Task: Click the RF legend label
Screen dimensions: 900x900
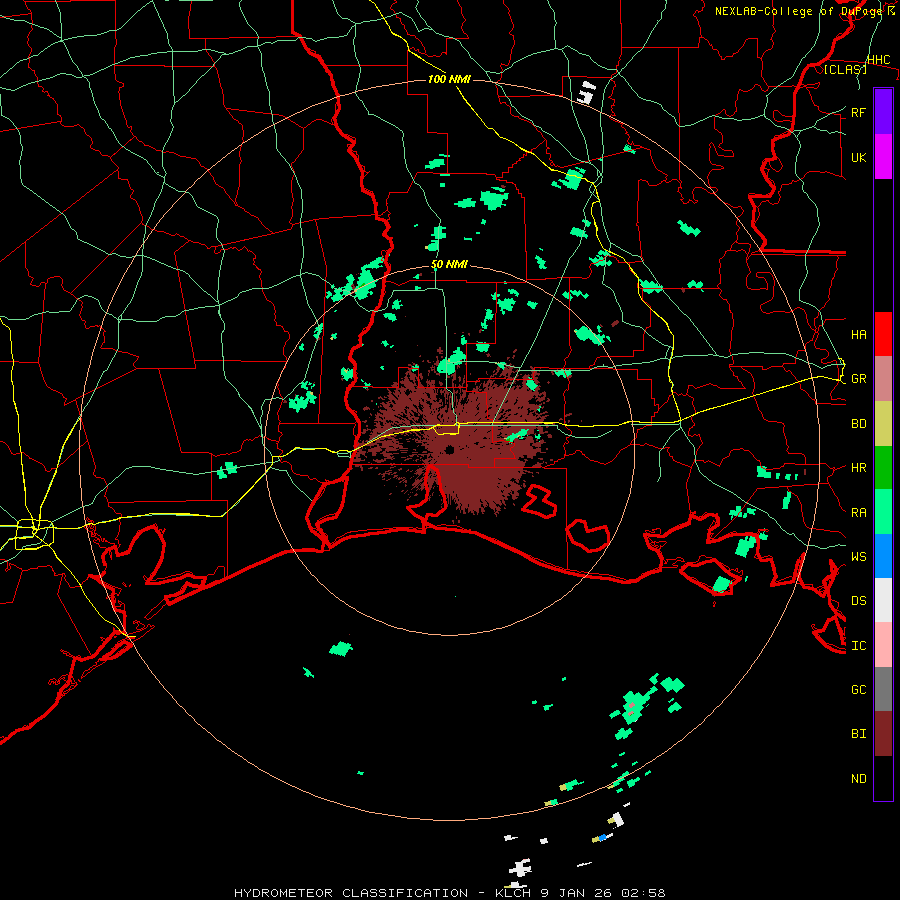Action: [x=858, y=112]
